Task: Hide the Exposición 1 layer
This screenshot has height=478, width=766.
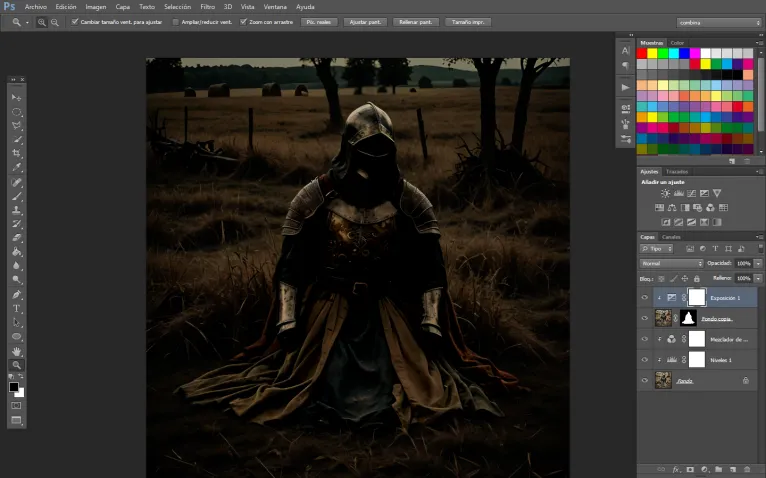Action: (x=644, y=298)
